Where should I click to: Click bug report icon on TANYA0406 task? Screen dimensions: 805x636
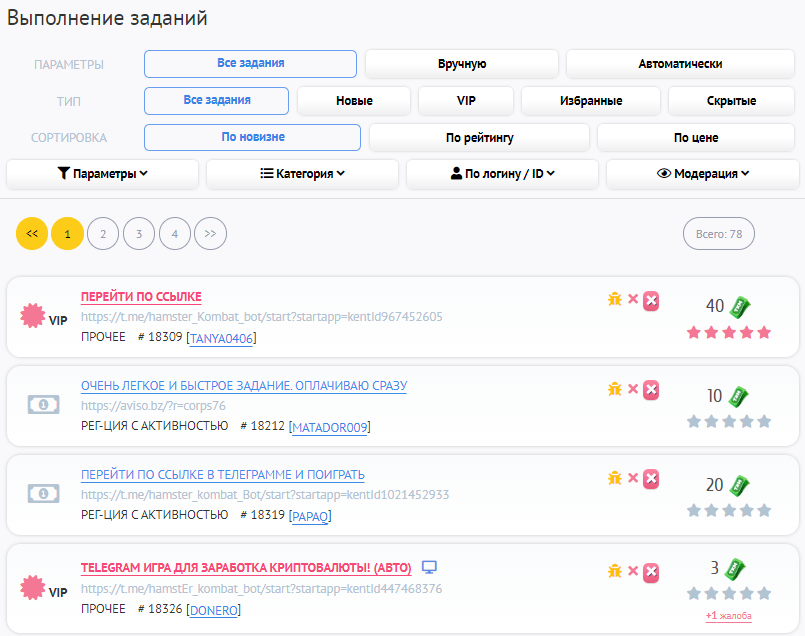[x=615, y=299]
